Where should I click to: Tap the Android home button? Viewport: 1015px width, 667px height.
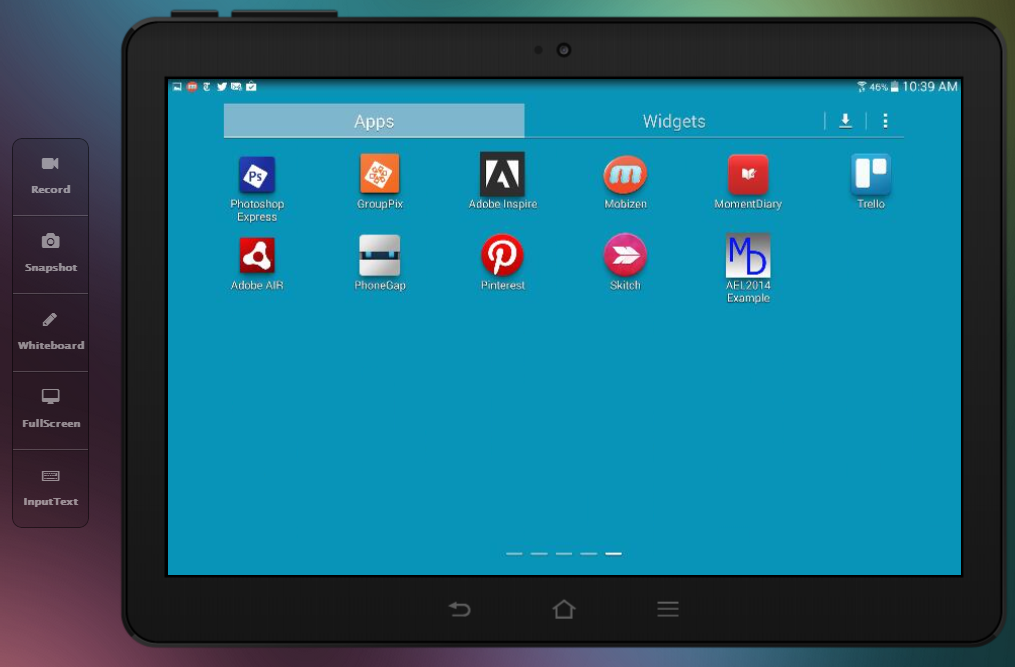click(x=564, y=609)
